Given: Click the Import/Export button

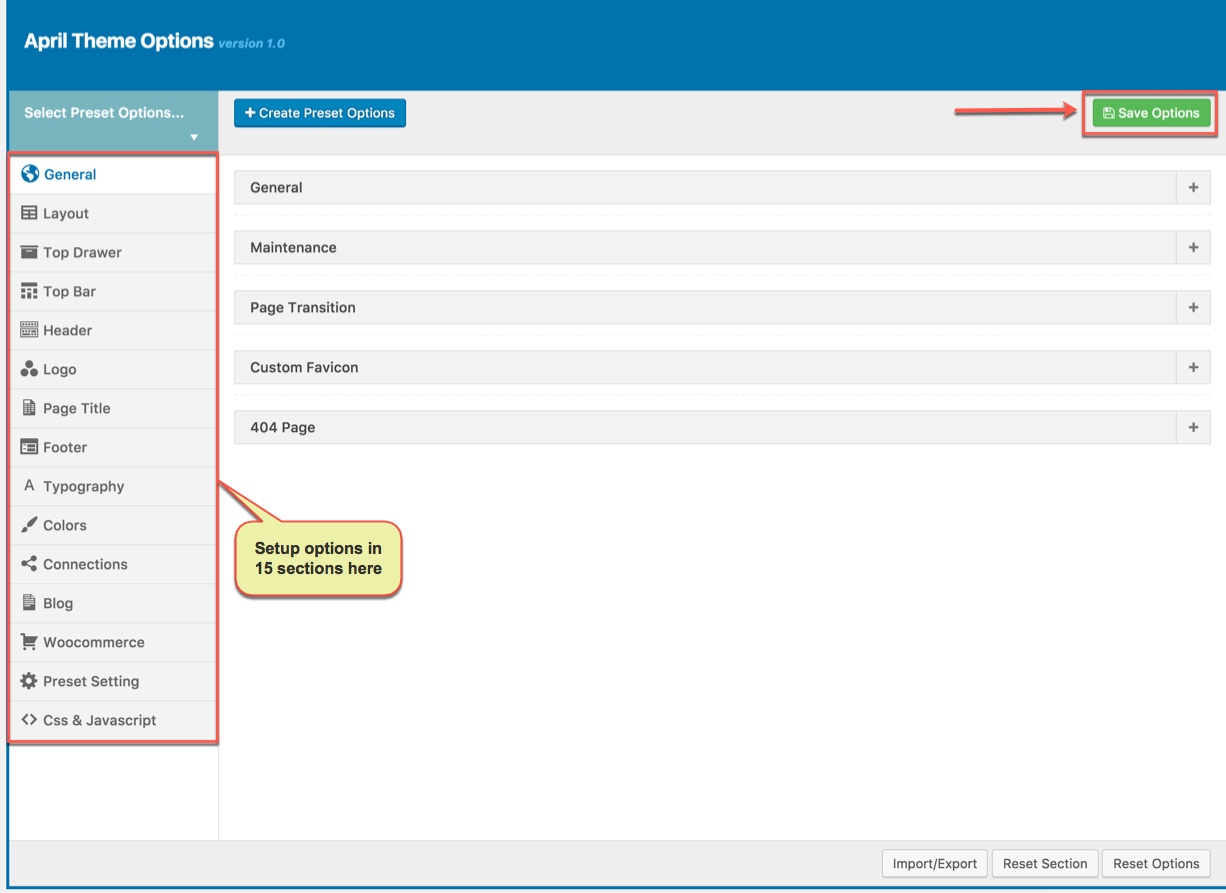Looking at the screenshot, I should [x=935, y=863].
